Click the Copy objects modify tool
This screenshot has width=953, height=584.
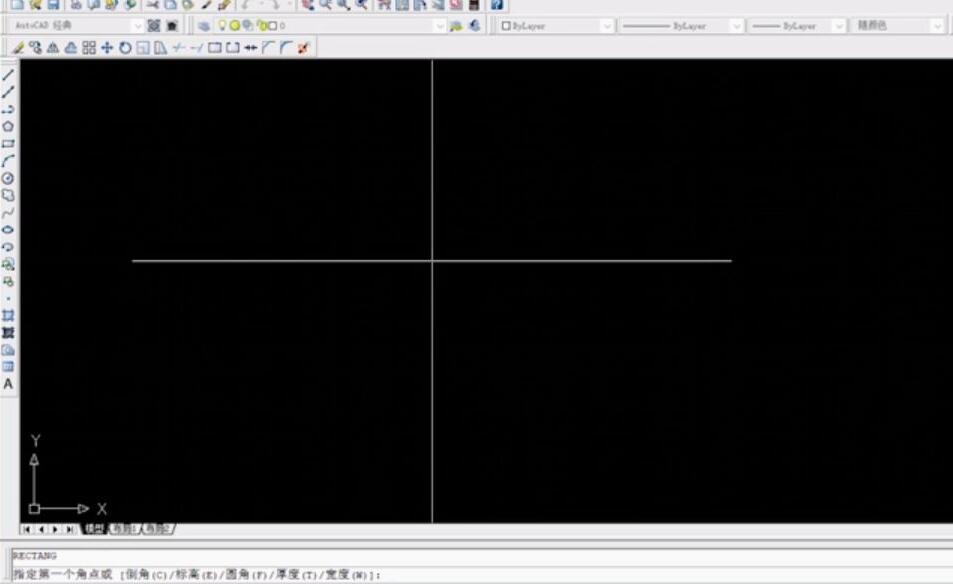tap(35, 47)
